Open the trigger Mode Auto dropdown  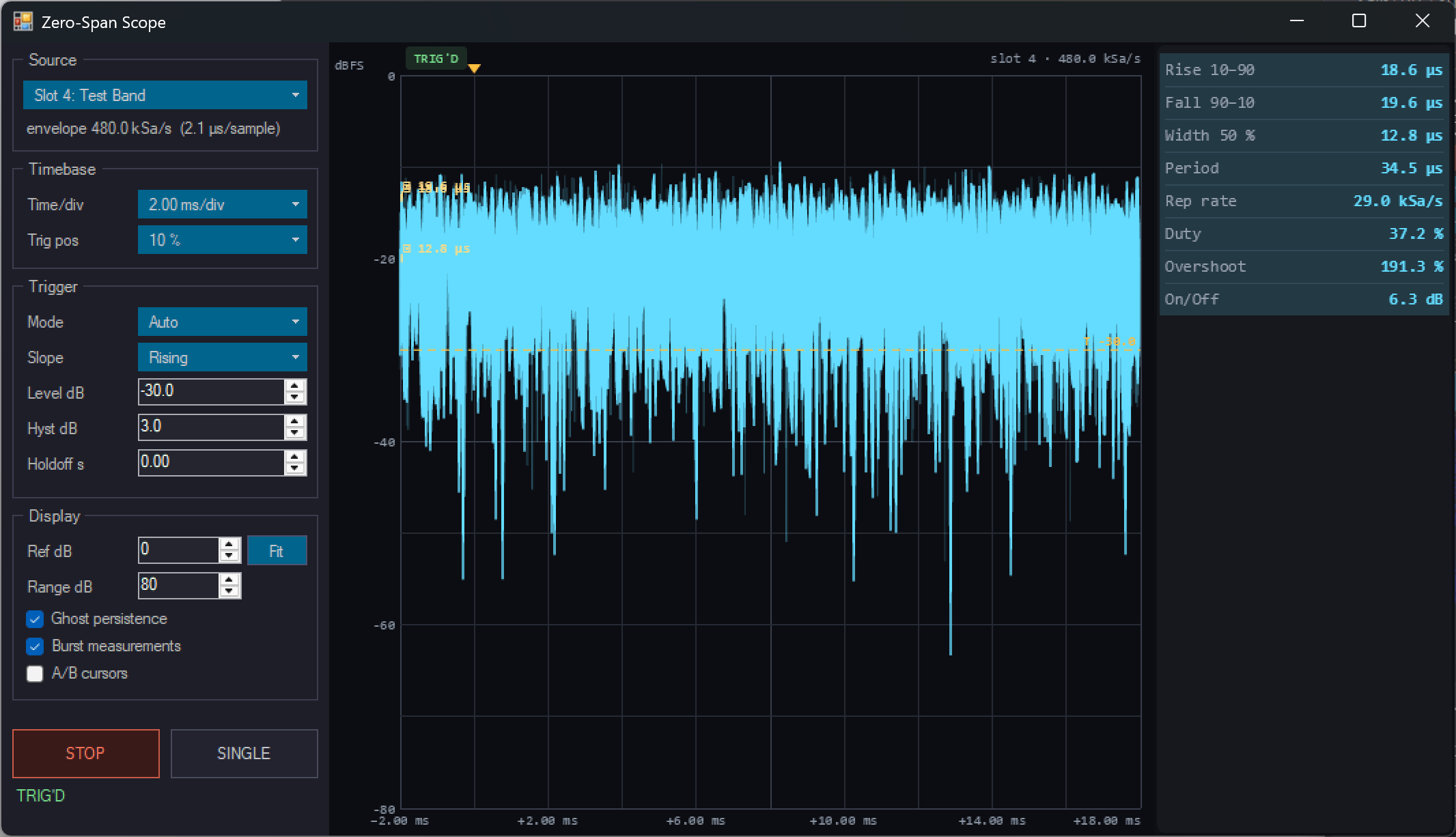tap(222, 322)
